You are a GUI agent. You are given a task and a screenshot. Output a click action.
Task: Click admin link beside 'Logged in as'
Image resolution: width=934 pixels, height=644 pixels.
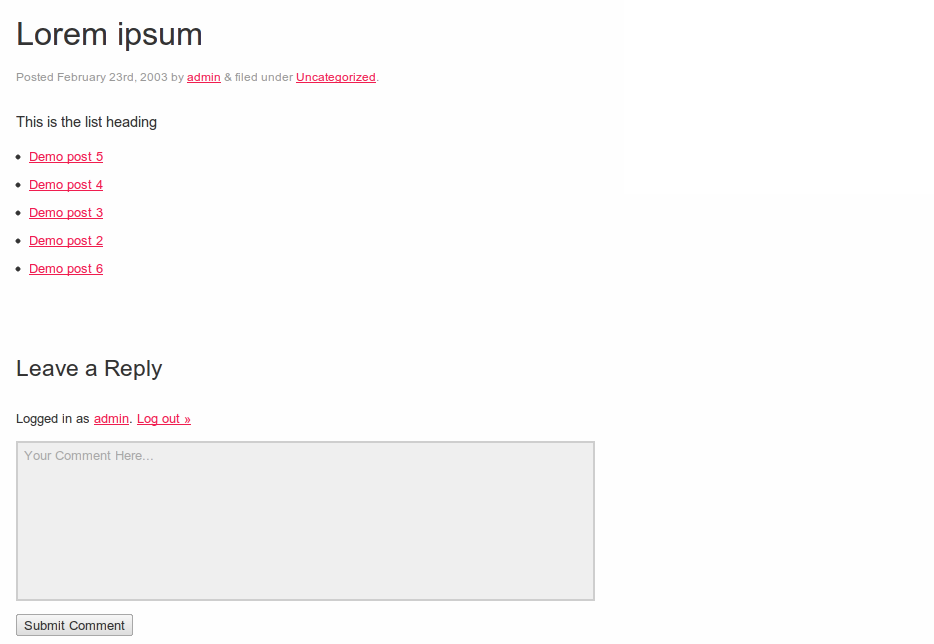pyautogui.click(x=111, y=419)
